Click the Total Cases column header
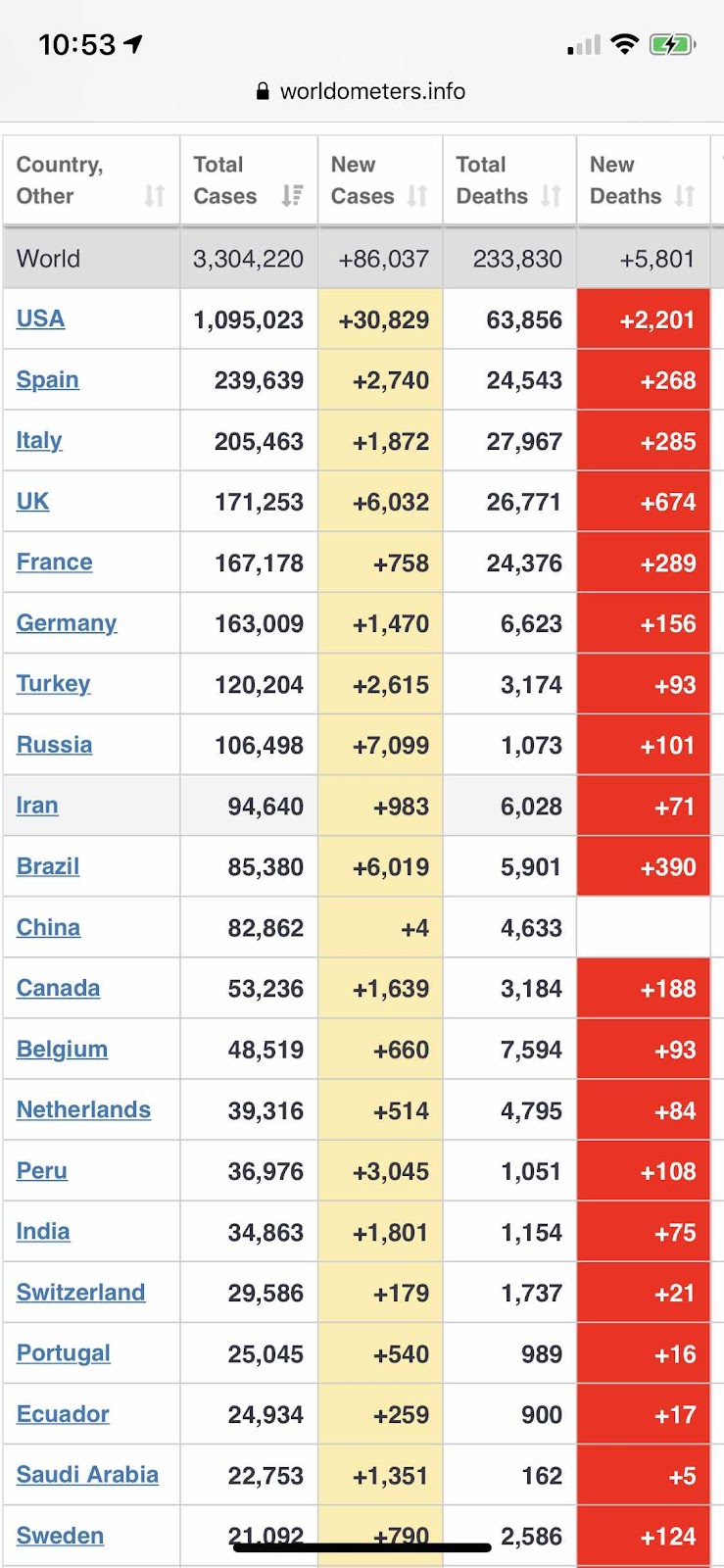Image resolution: width=724 pixels, height=1568 pixels. coord(249,180)
